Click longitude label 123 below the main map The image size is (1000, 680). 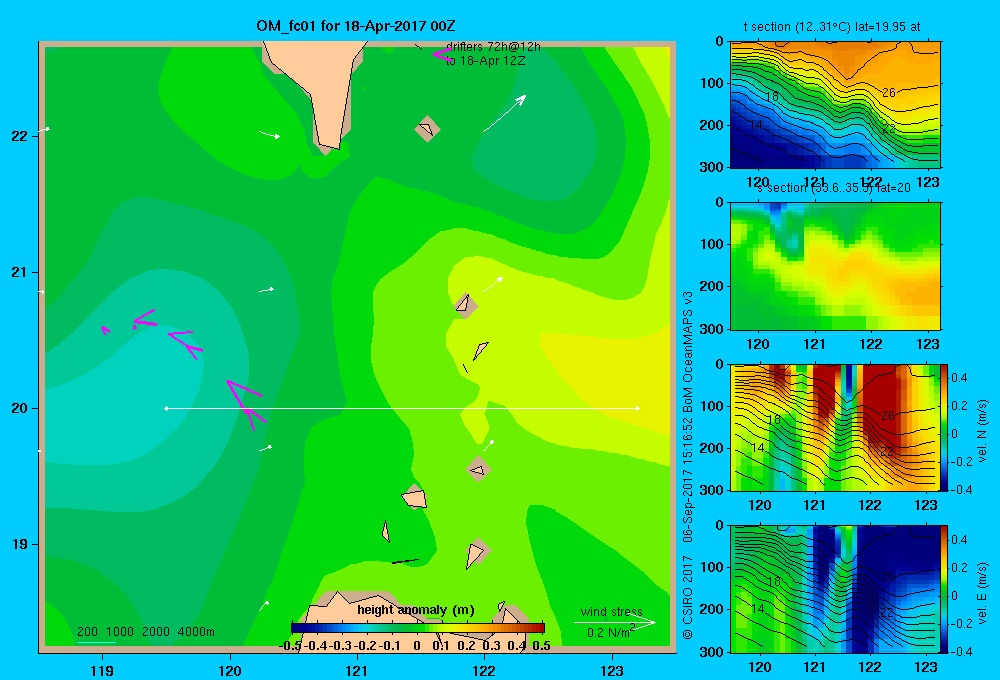tap(612, 670)
